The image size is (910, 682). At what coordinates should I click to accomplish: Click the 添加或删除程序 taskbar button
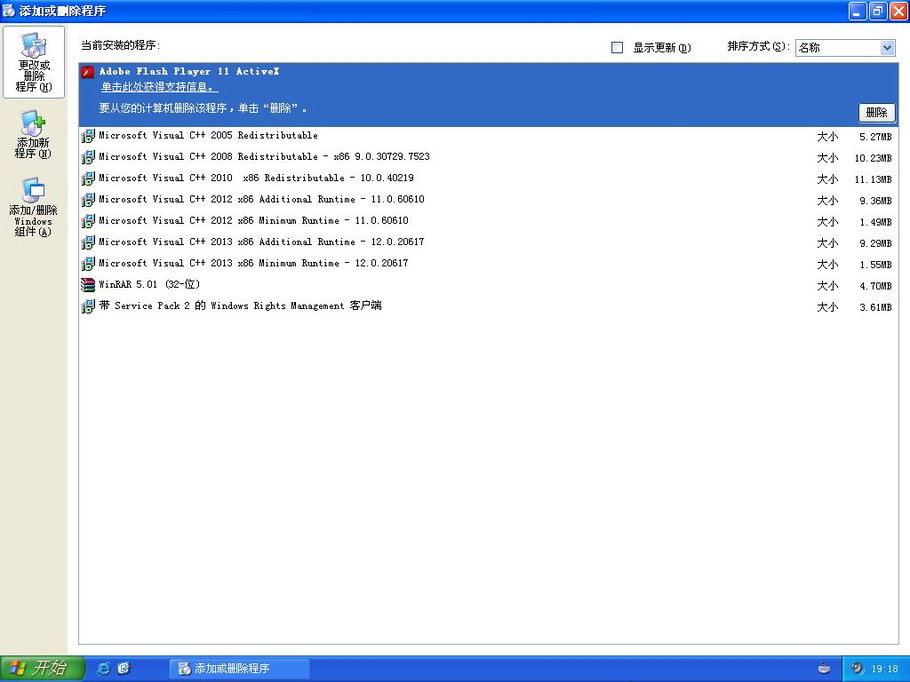[240, 668]
